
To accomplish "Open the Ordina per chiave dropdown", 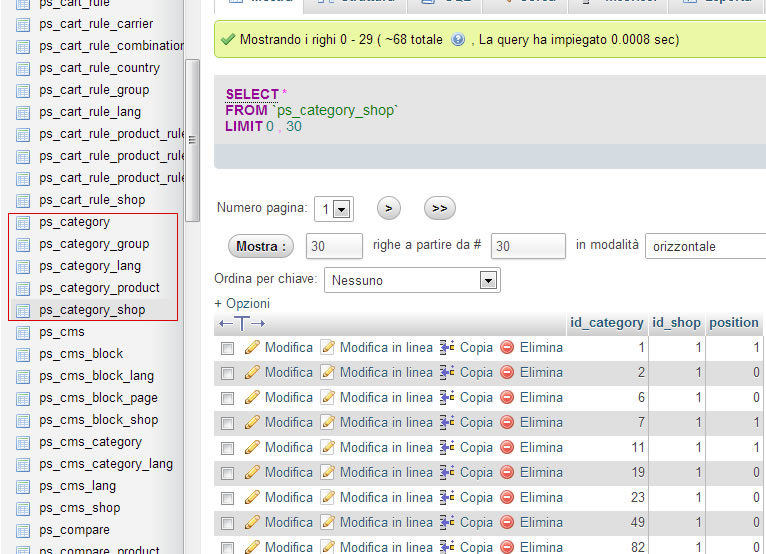I will (x=412, y=280).
